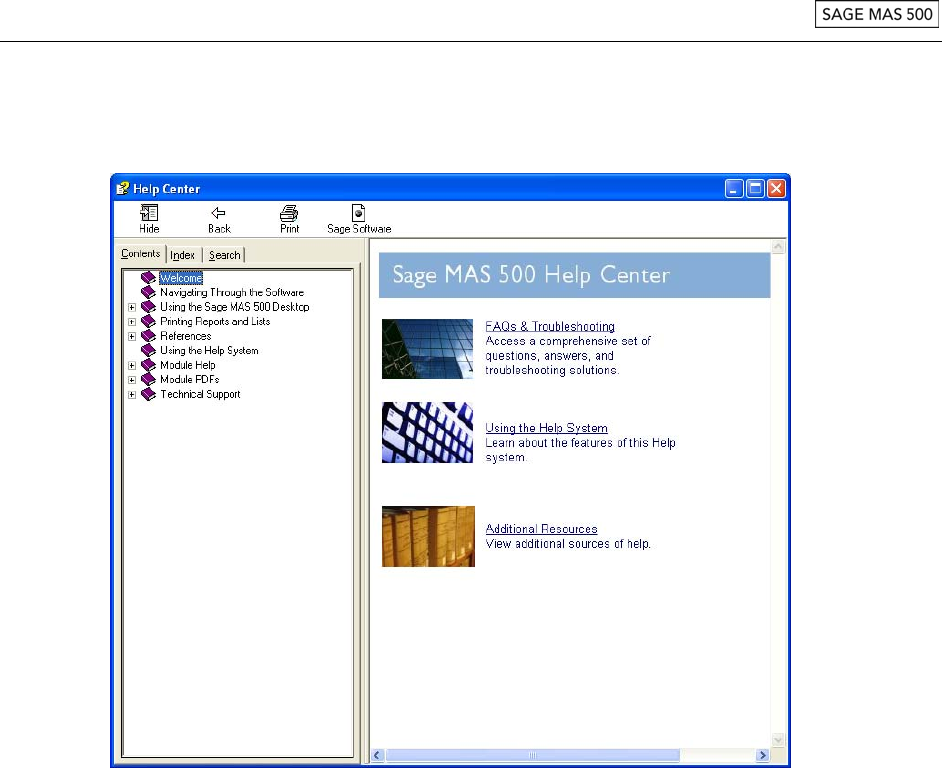The width and height of the screenshot is (942, 768).
Task: Expand the Technical Support tree node
Action: tap(132, 395)
